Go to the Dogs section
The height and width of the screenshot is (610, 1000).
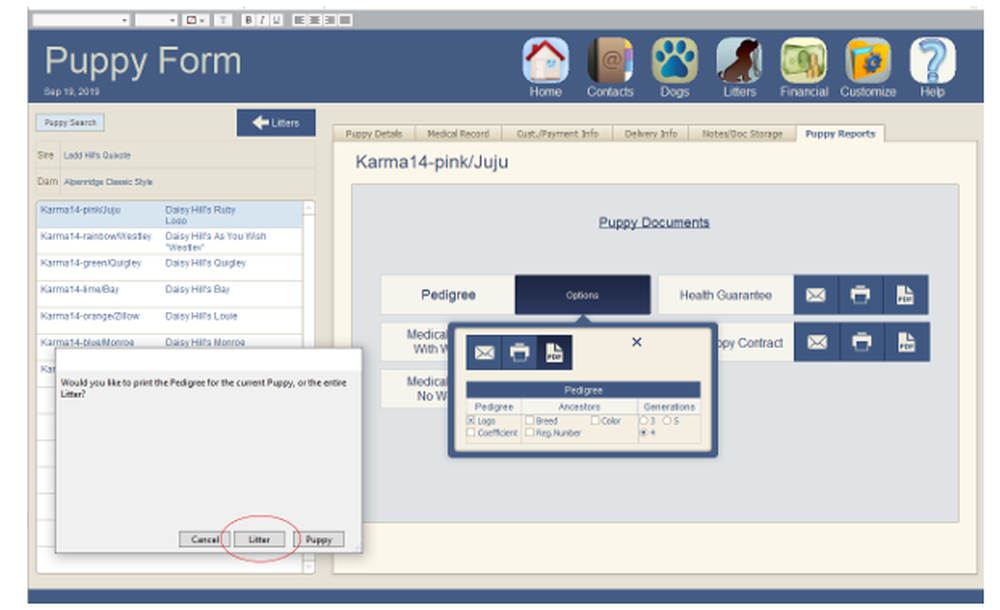pos(673,60)
